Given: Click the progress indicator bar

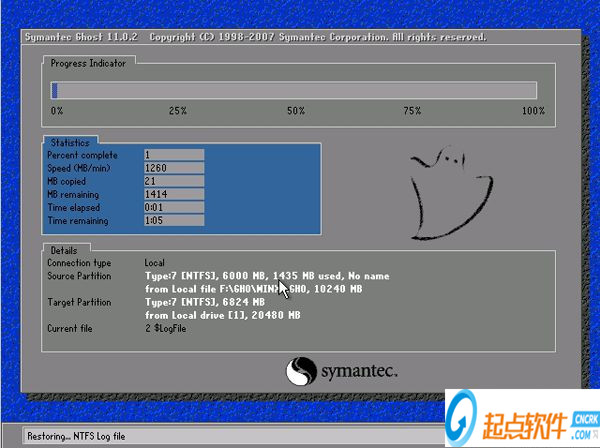Looking at the screenshot, I should [293, 90].
